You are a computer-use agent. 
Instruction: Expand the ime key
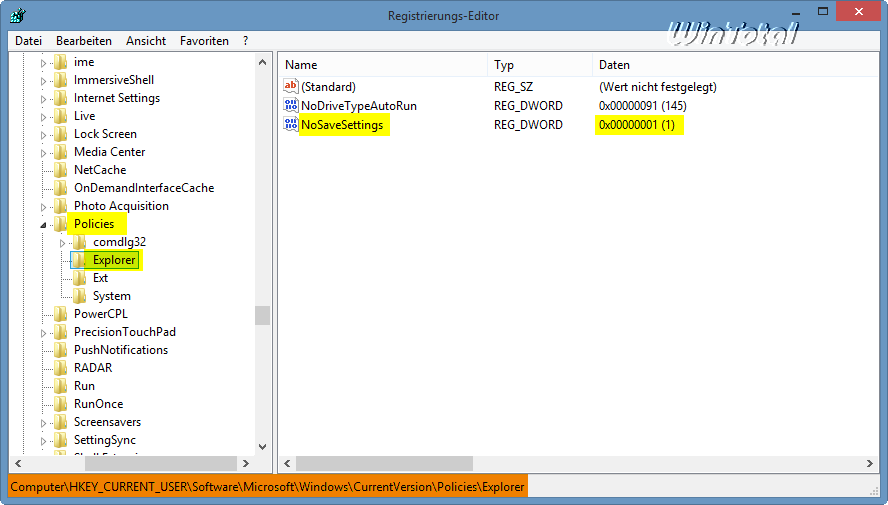pos(43,63)
